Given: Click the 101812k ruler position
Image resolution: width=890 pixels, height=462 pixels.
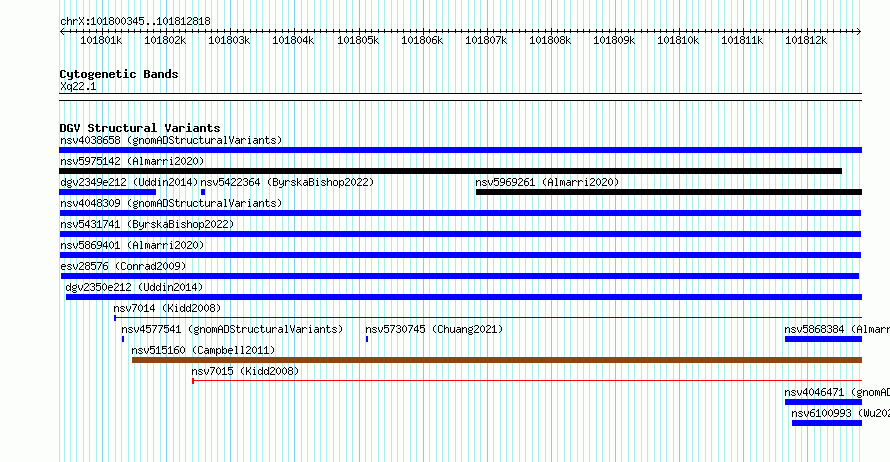Looking at the screenshot, I should click(x=806, y=40).
